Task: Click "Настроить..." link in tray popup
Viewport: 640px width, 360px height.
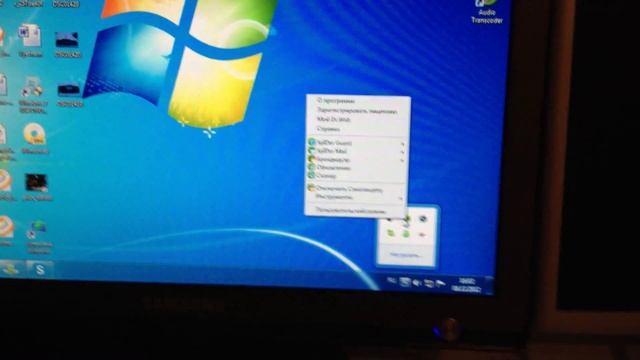Action: pos(405,255)
